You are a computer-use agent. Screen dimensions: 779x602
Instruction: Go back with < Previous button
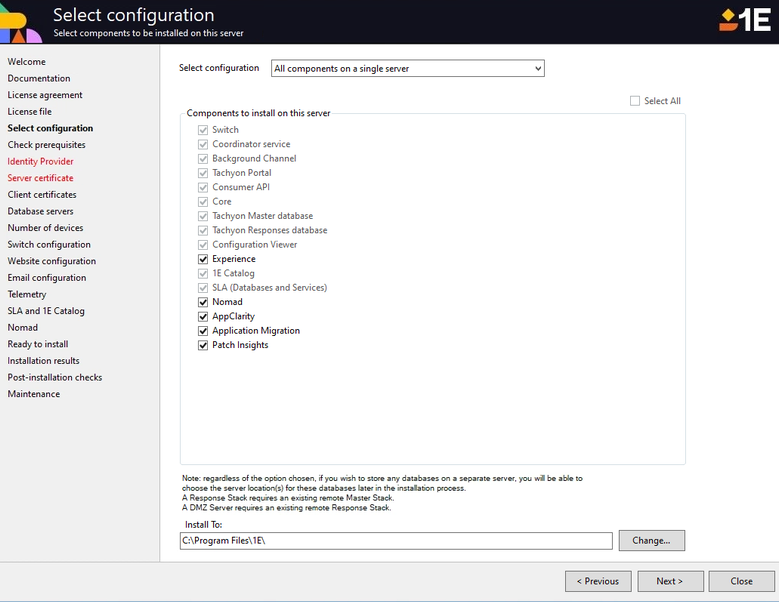point(598,581)
